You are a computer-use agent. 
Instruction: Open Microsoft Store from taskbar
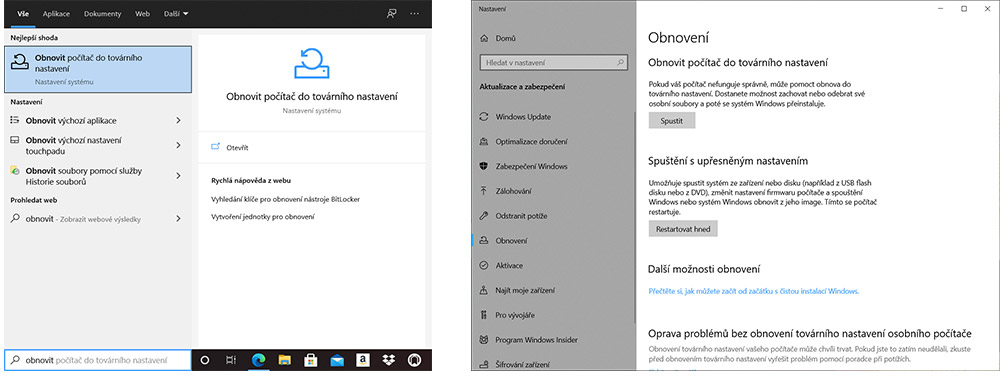click(x=311, y=360)
